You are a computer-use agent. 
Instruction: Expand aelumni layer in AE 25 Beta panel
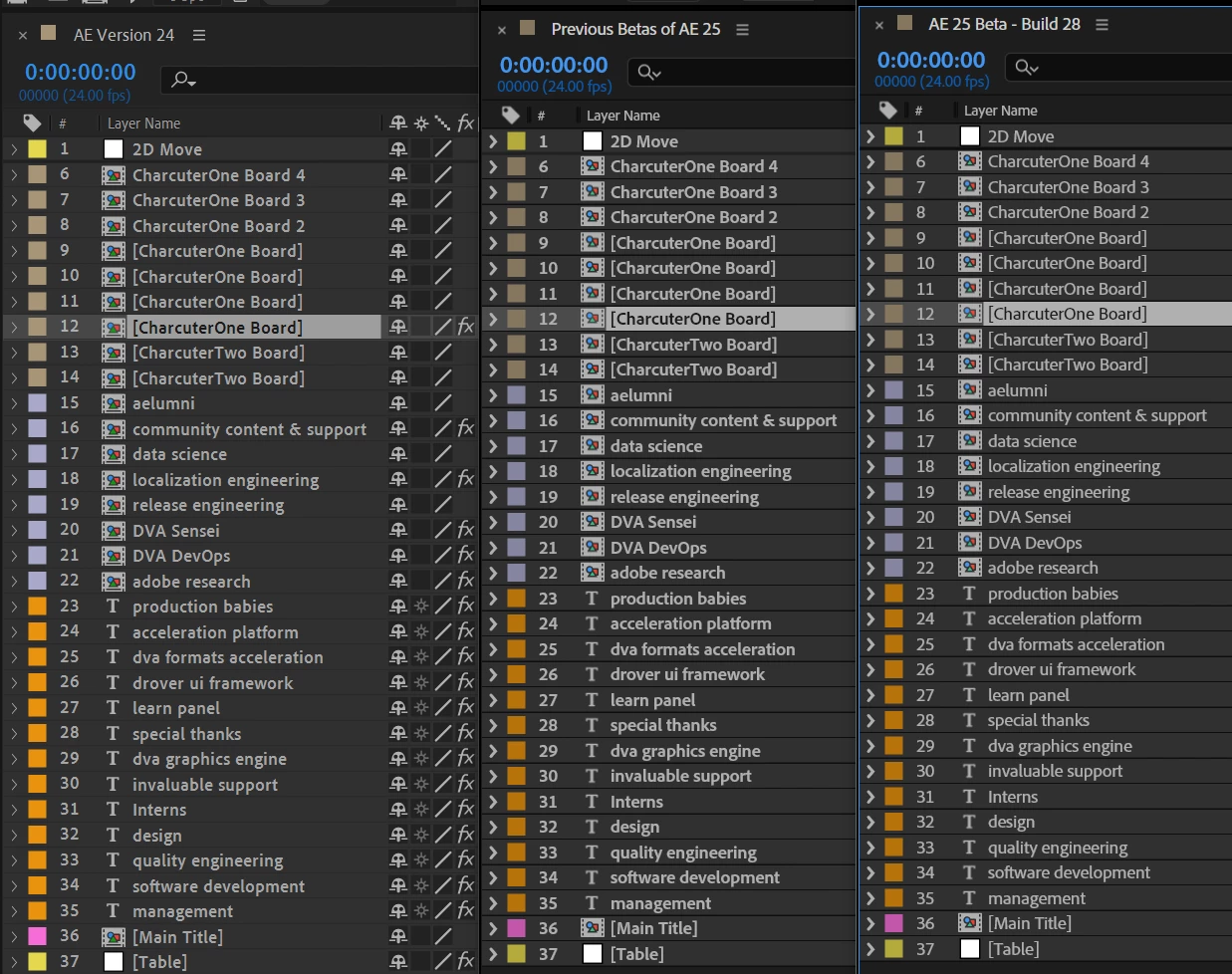tap(869, 389)
